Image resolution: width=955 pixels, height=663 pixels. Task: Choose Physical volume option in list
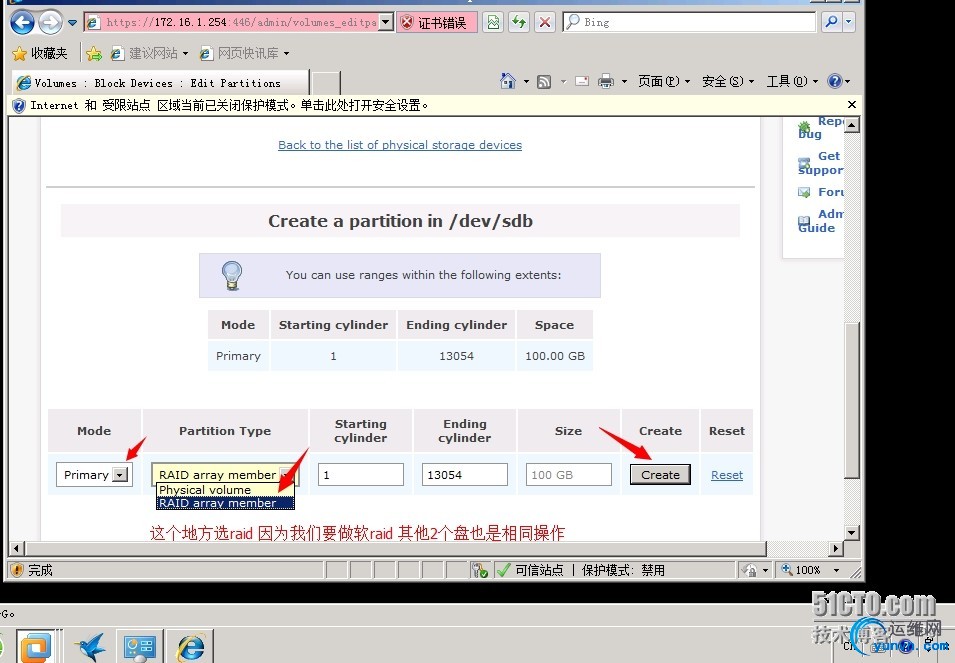pos(225,490)
